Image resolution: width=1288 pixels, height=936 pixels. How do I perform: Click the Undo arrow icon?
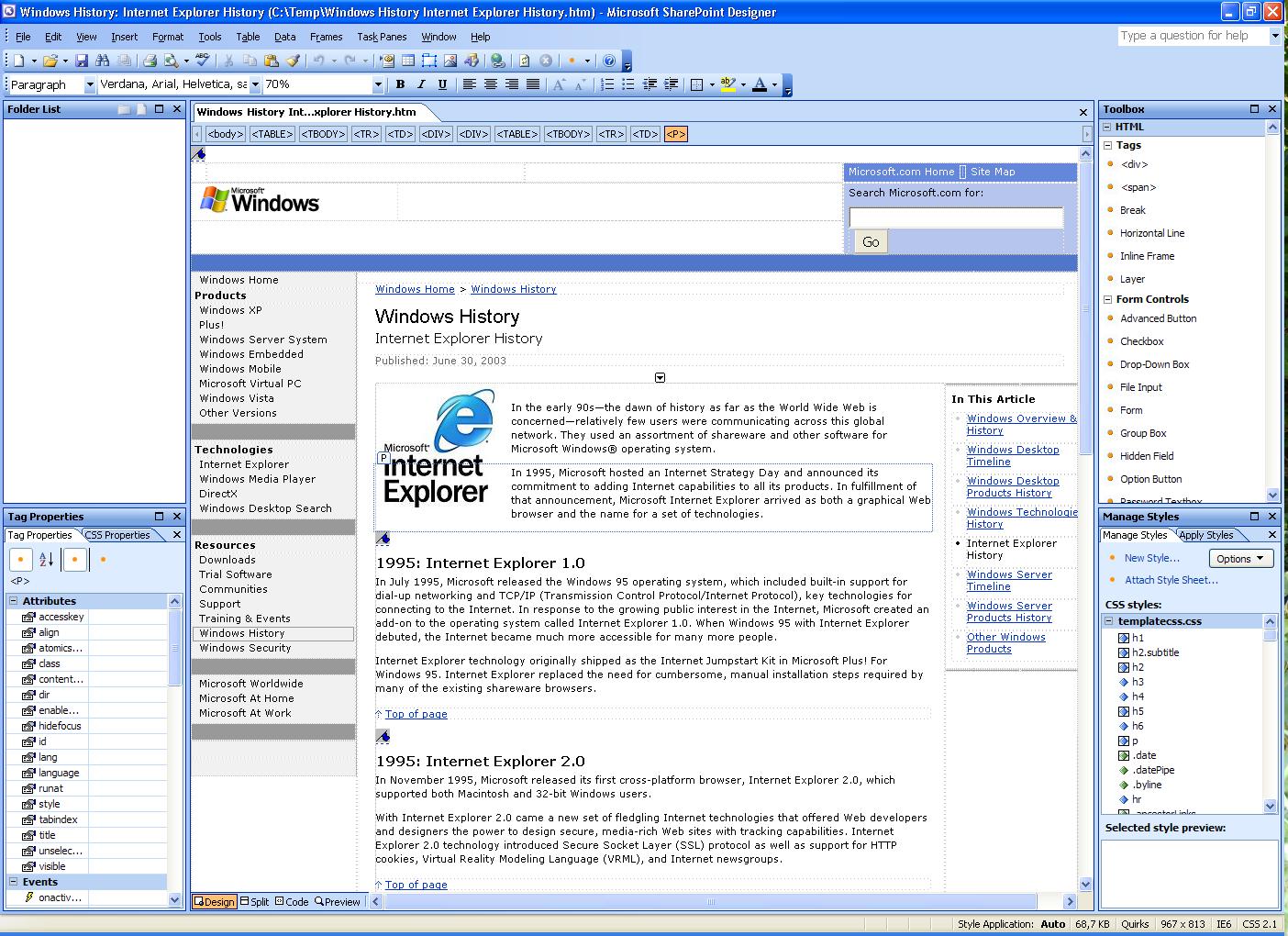pos(318,61)
